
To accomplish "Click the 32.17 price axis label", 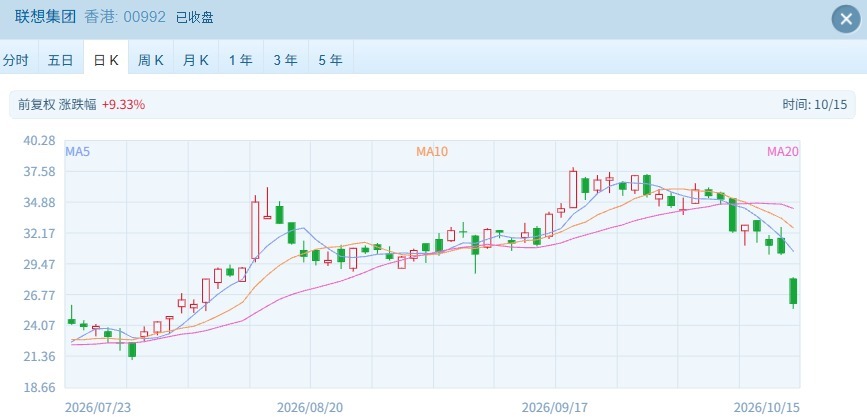I will point(39,233).
